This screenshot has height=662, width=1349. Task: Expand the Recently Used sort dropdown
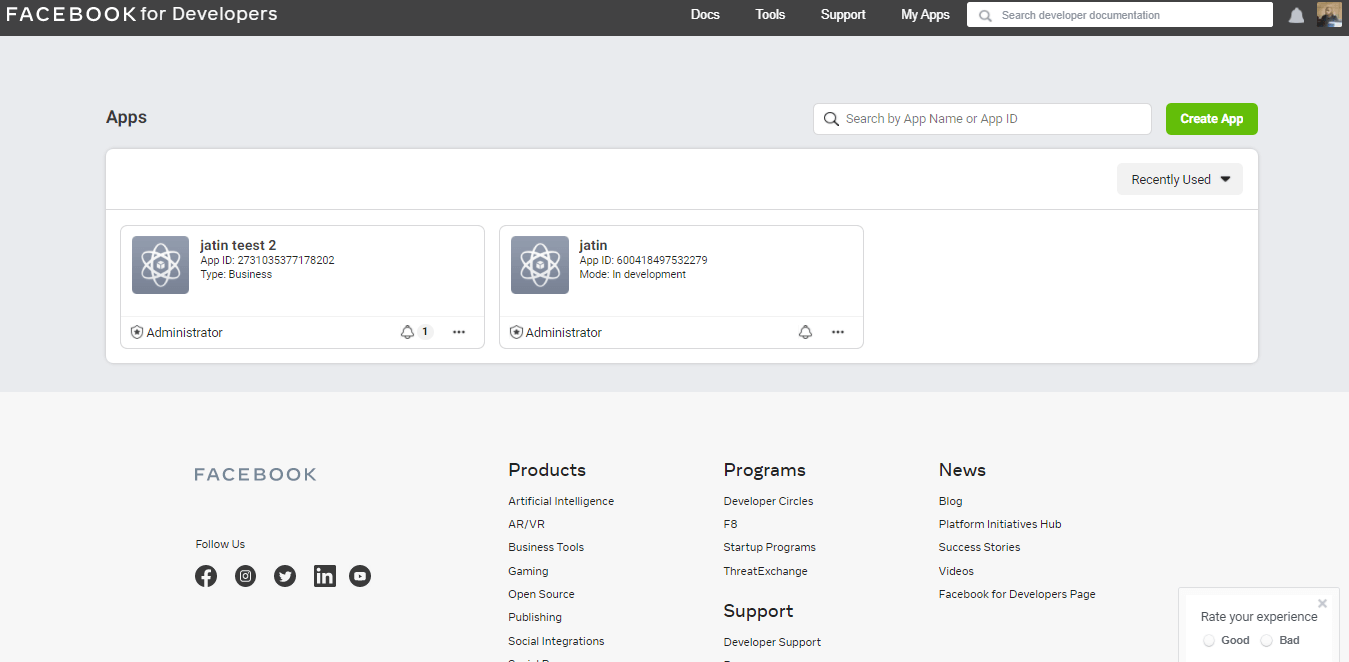point(1180,180)
